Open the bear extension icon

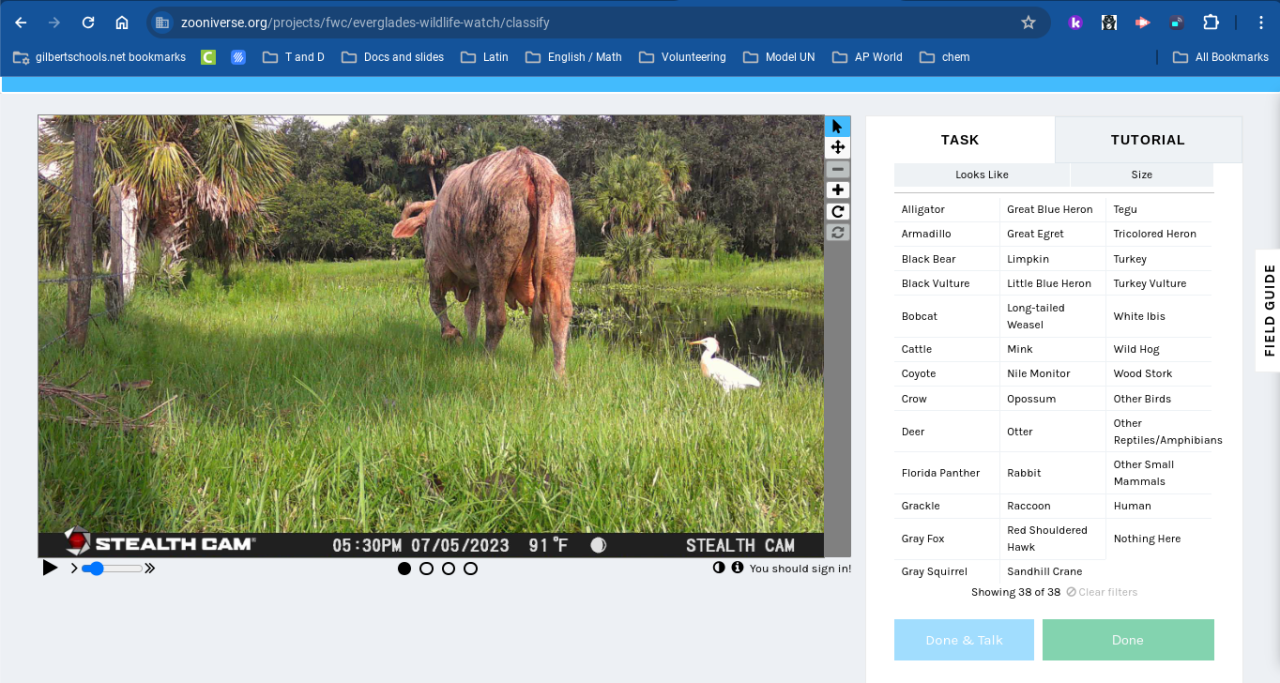pos(1109,22)
